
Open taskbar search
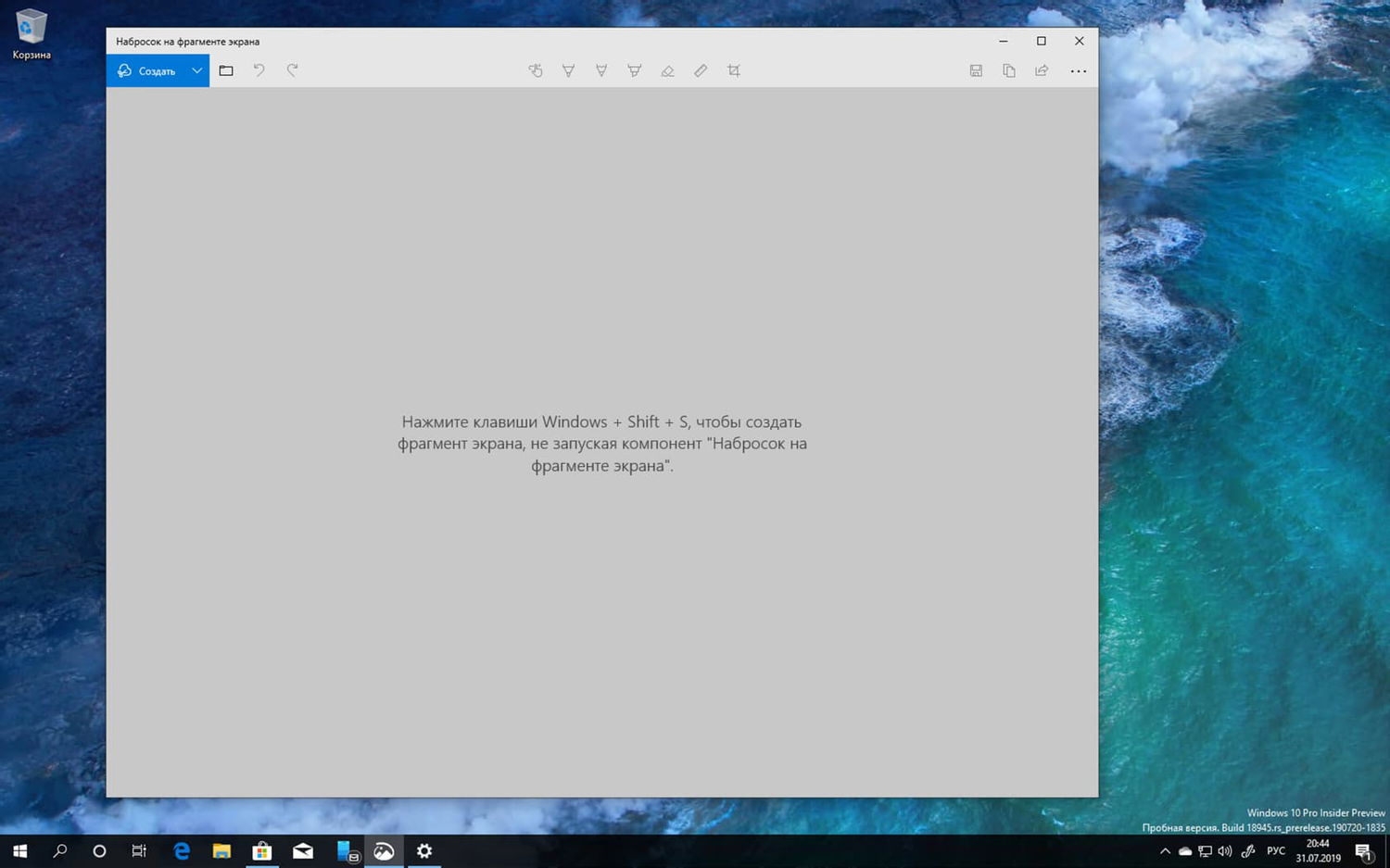tap(60, 851)
